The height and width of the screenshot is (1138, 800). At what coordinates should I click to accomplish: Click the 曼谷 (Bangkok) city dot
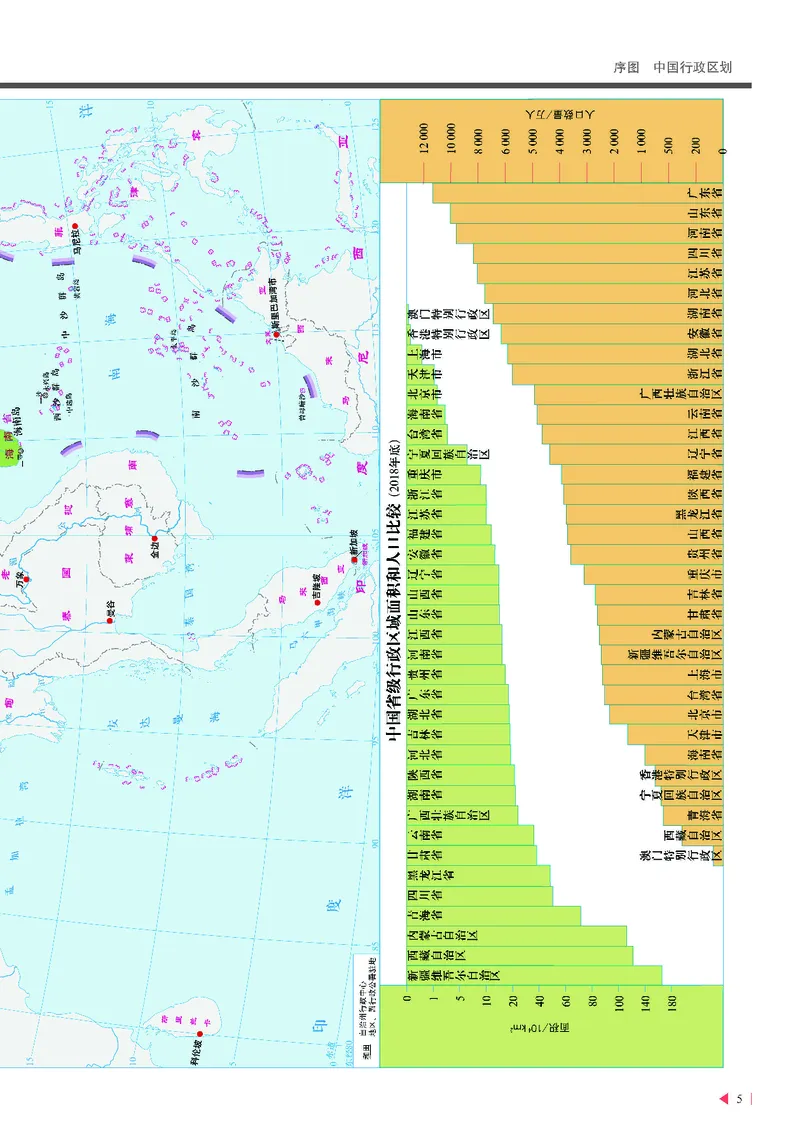click(110, 620)
